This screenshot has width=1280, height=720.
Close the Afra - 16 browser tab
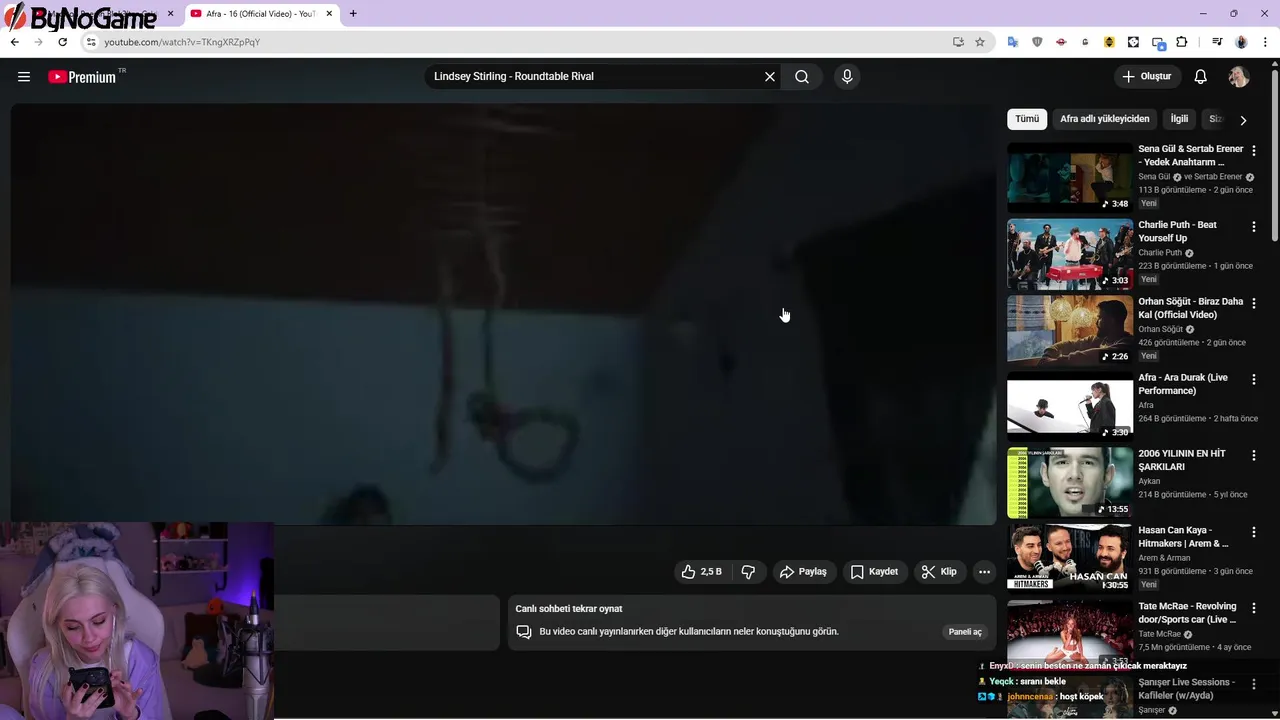(329, 14)
